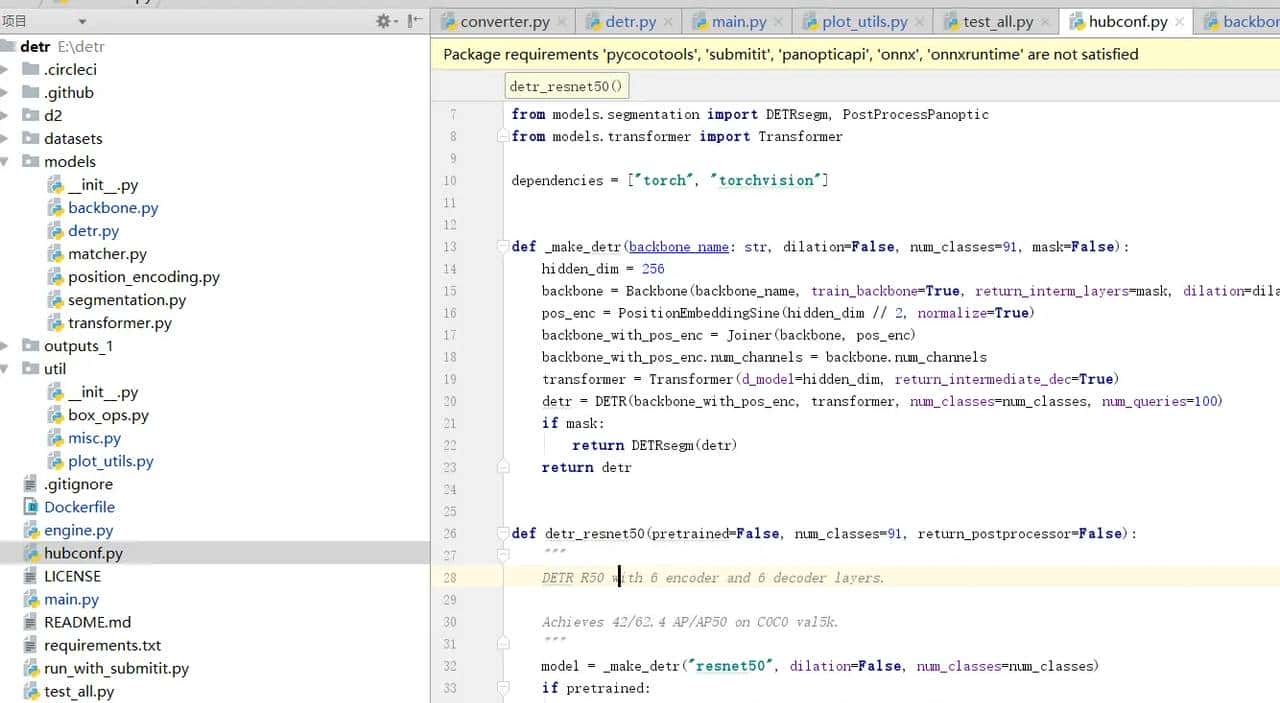Open README.md in project tree

(87, 622)
